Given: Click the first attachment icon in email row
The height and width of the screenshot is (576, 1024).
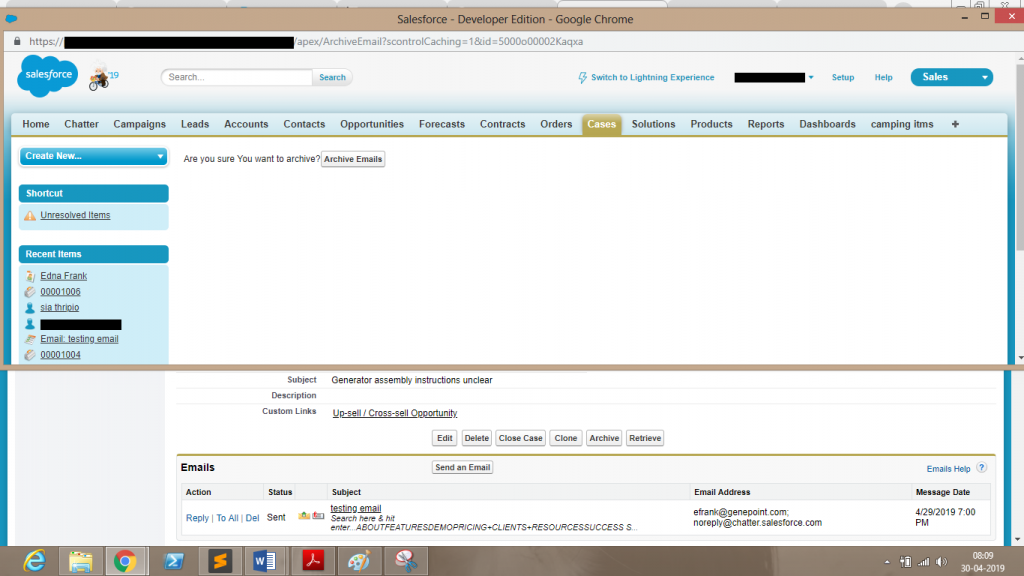Looking at the screenshot, I should 304,516.
